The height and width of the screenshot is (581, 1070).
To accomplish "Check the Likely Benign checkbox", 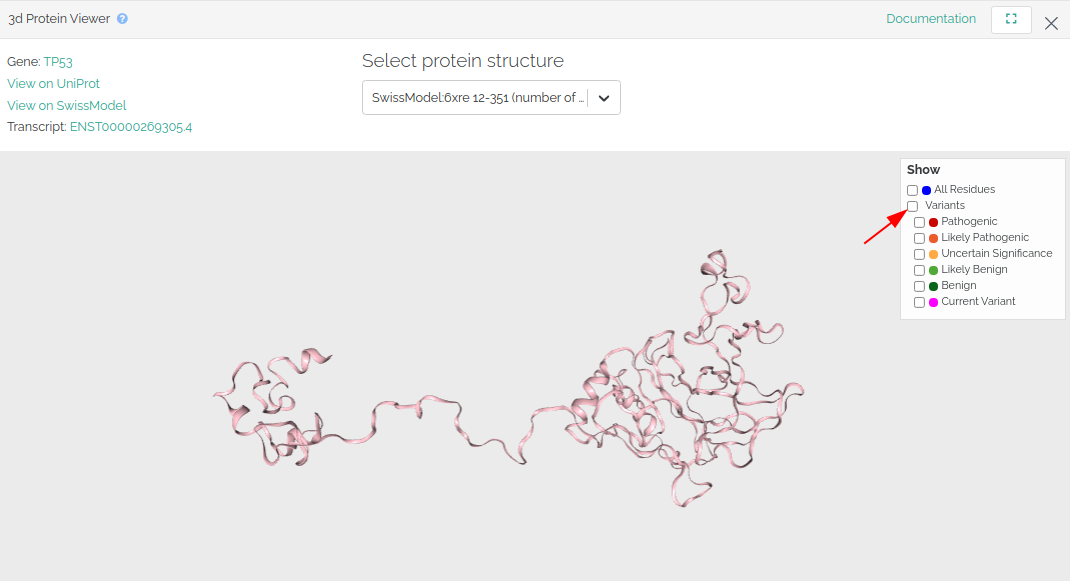I will pyautogui.click(x=919, y=270).
